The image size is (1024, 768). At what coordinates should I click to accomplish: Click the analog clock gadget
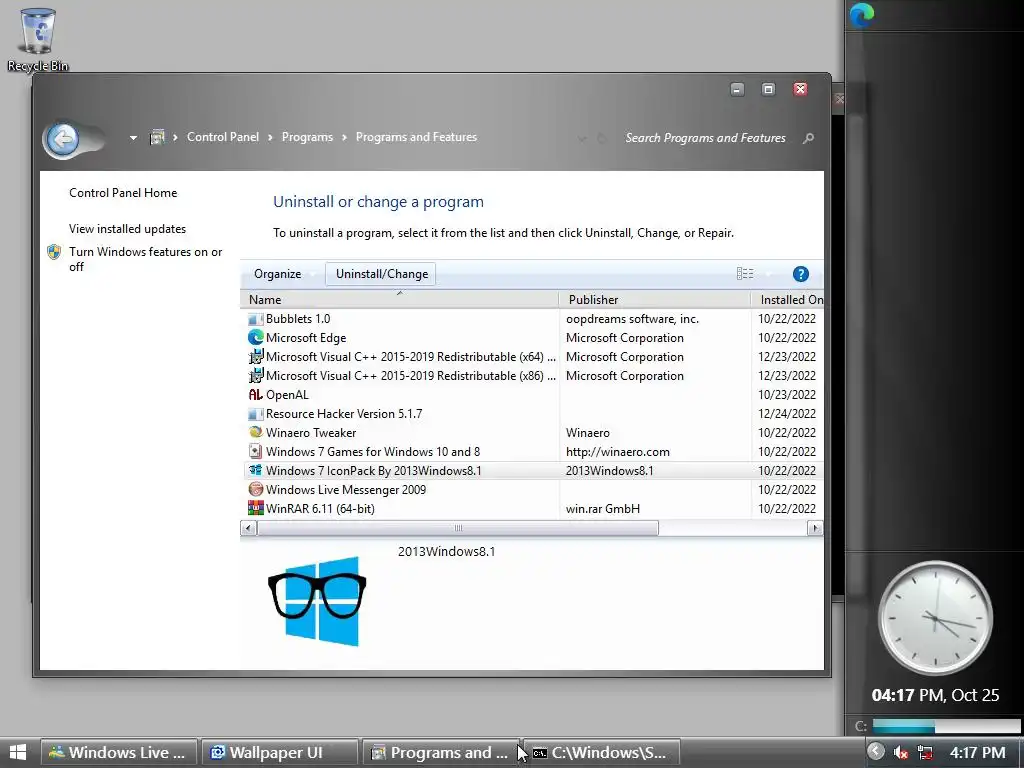coord(935,618)
